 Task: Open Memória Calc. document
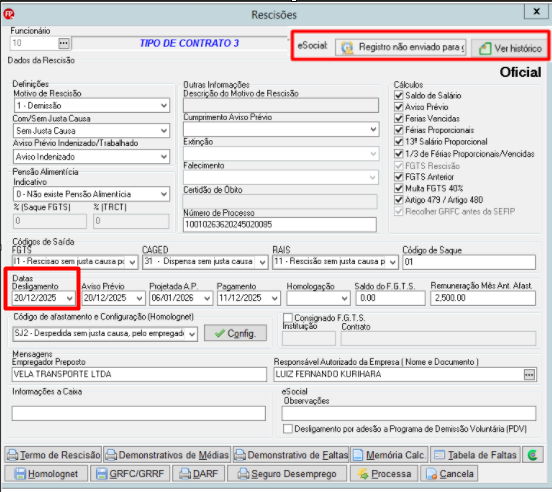click(x=389, y=455)
